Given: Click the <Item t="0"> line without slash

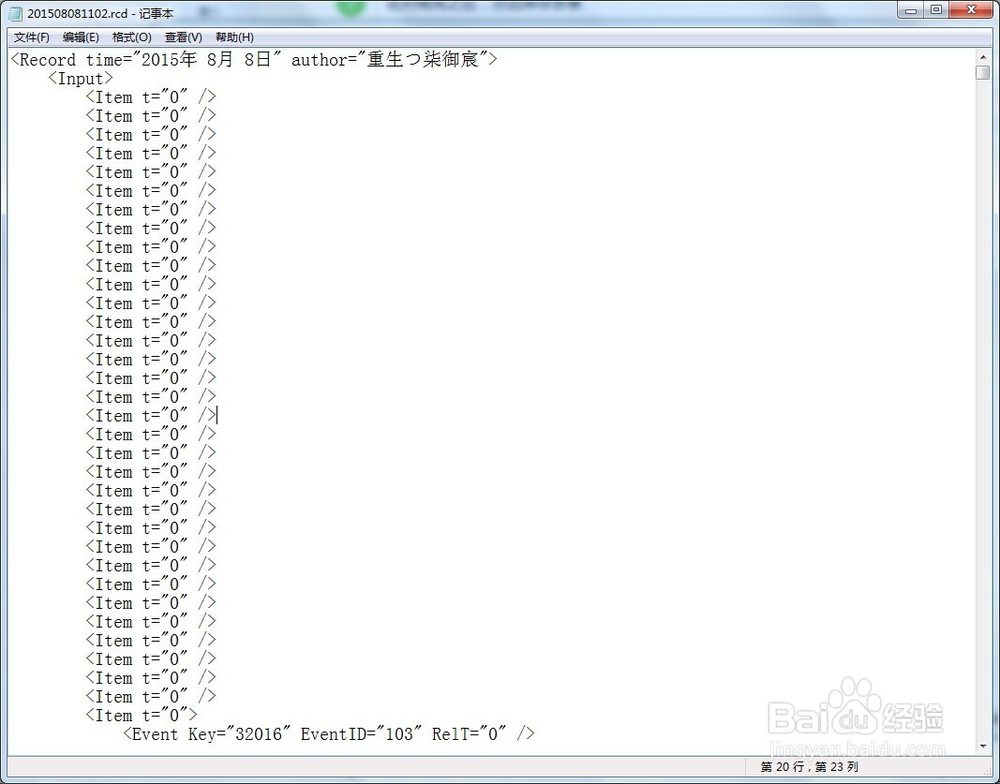Looking at the screenshot, I should (142, 715).
